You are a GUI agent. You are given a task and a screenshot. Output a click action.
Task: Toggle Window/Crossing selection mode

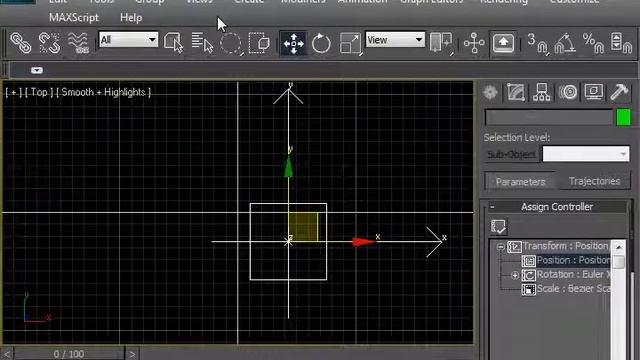click(x=259, y=43)
